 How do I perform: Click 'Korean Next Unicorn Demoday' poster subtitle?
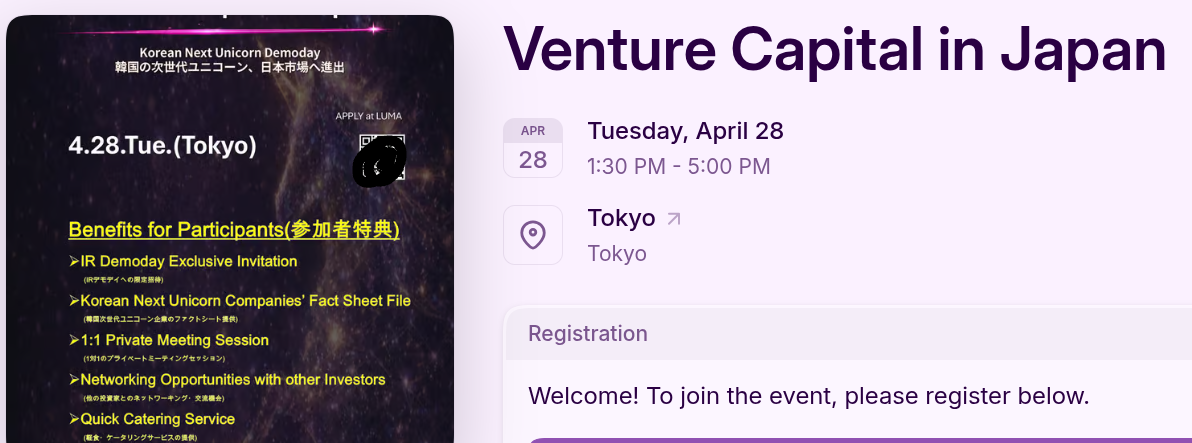229,52
